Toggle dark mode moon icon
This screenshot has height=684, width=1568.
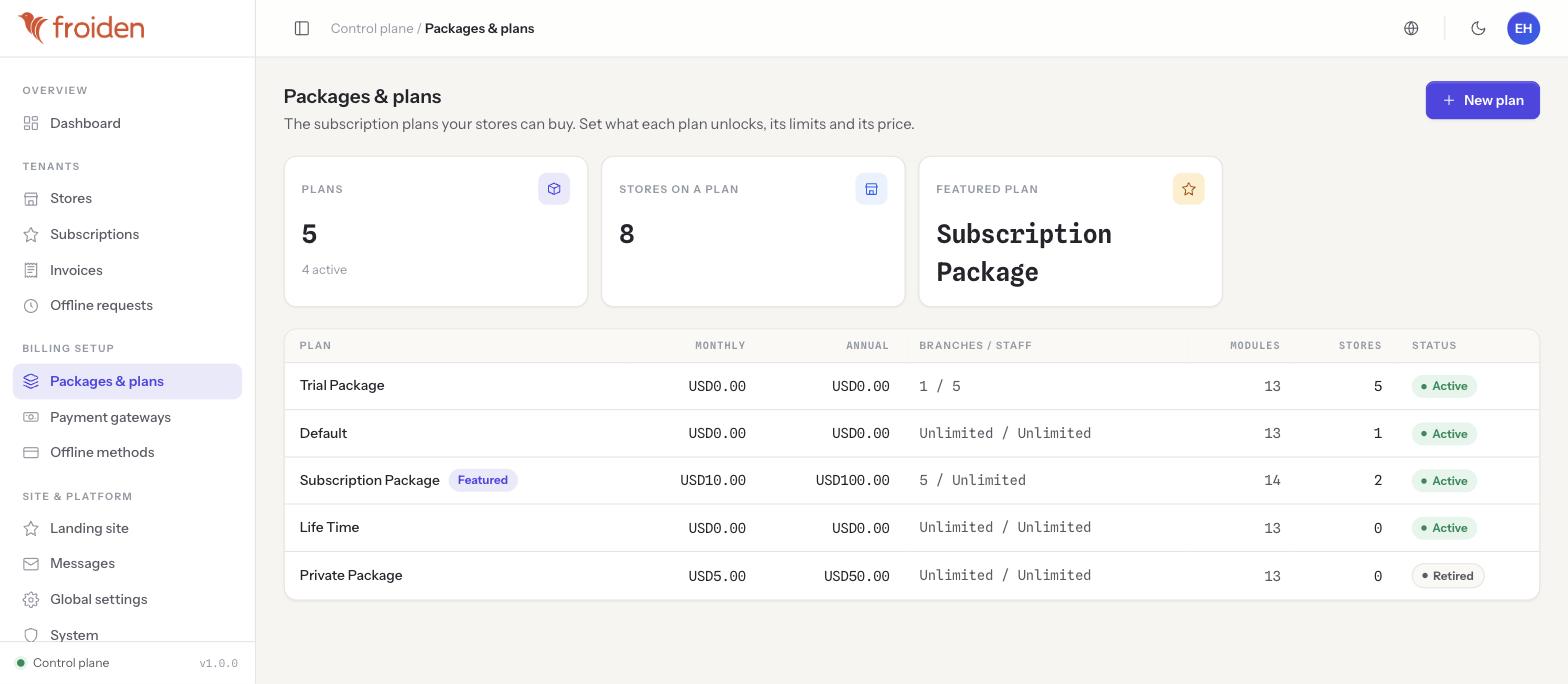coord(1478,28)
